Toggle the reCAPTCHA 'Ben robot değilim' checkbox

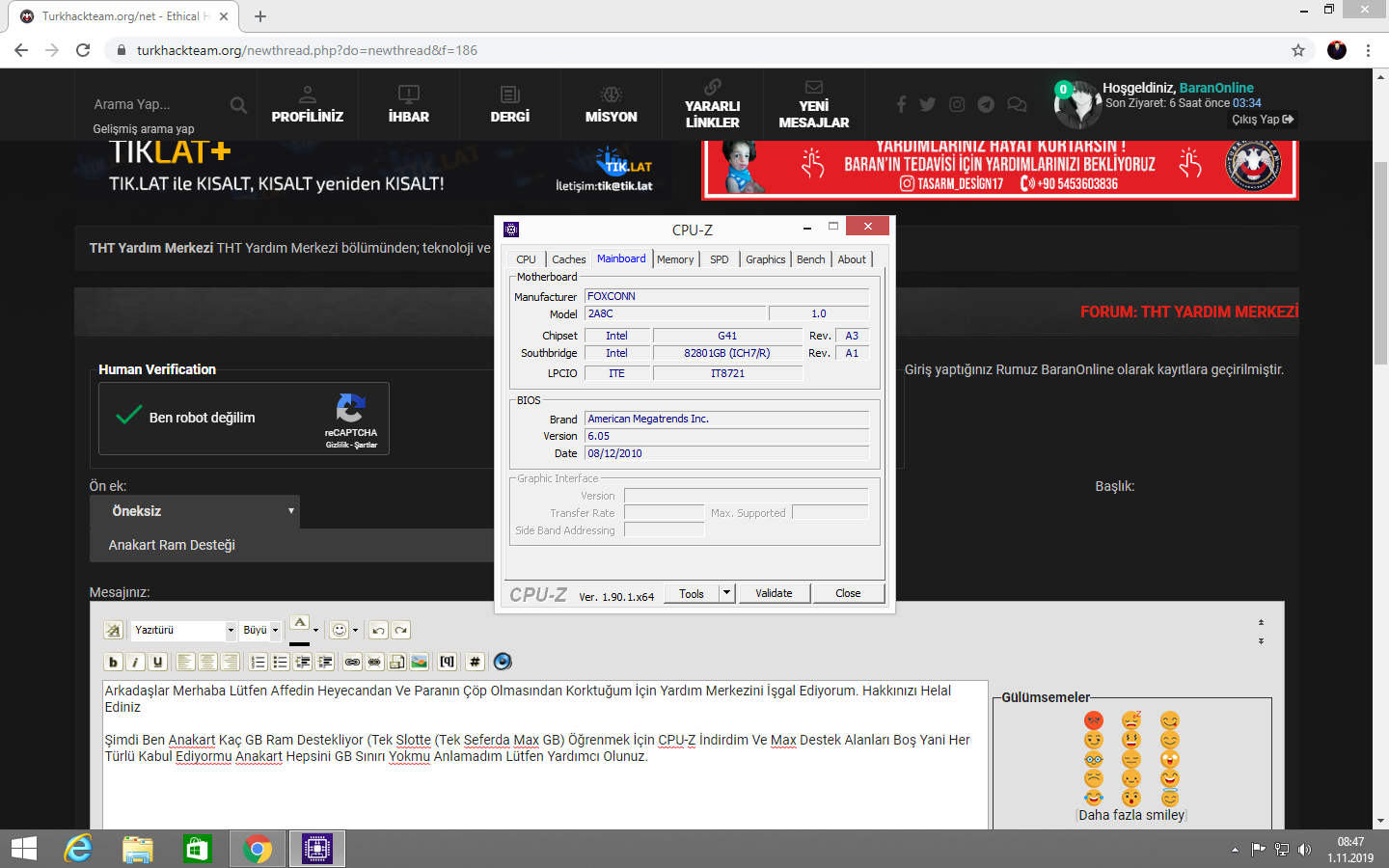[x=129, y=417]
